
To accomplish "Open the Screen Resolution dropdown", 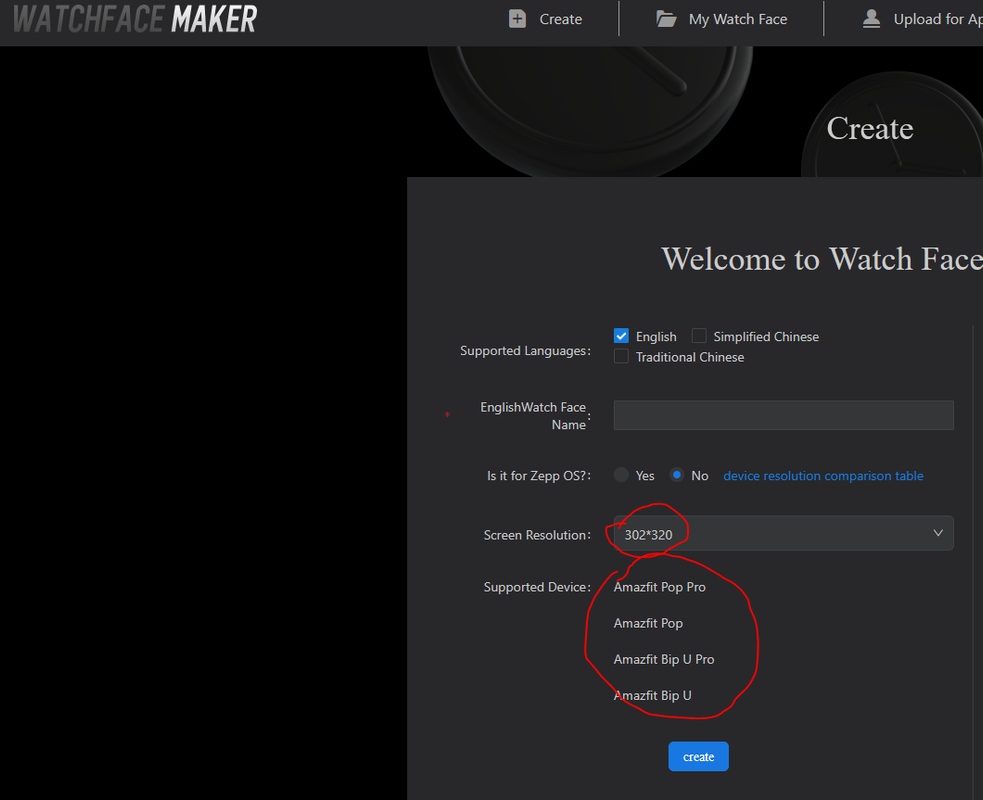I will point(784,534).
